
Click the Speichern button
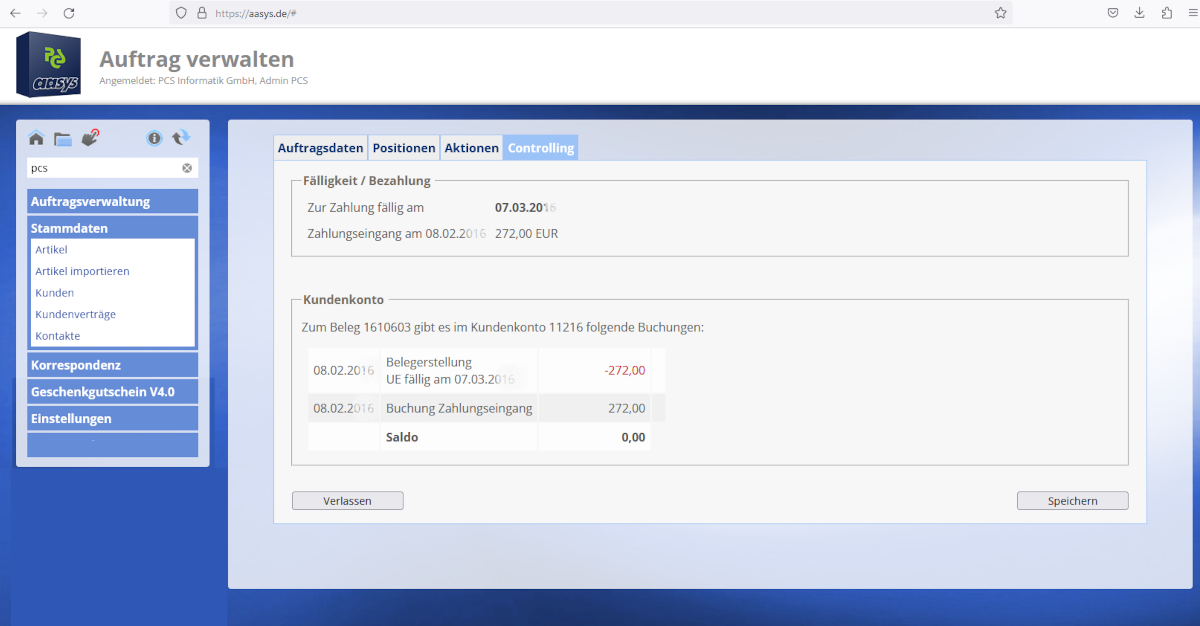pyautogui.click(x=1072, y=501)
